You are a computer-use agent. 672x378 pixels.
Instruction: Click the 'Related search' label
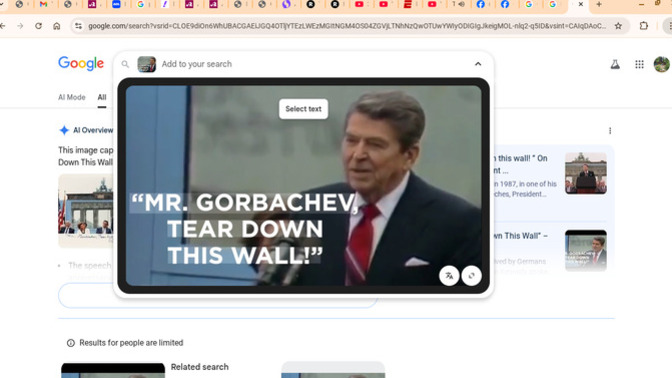(x=200, y=367)
